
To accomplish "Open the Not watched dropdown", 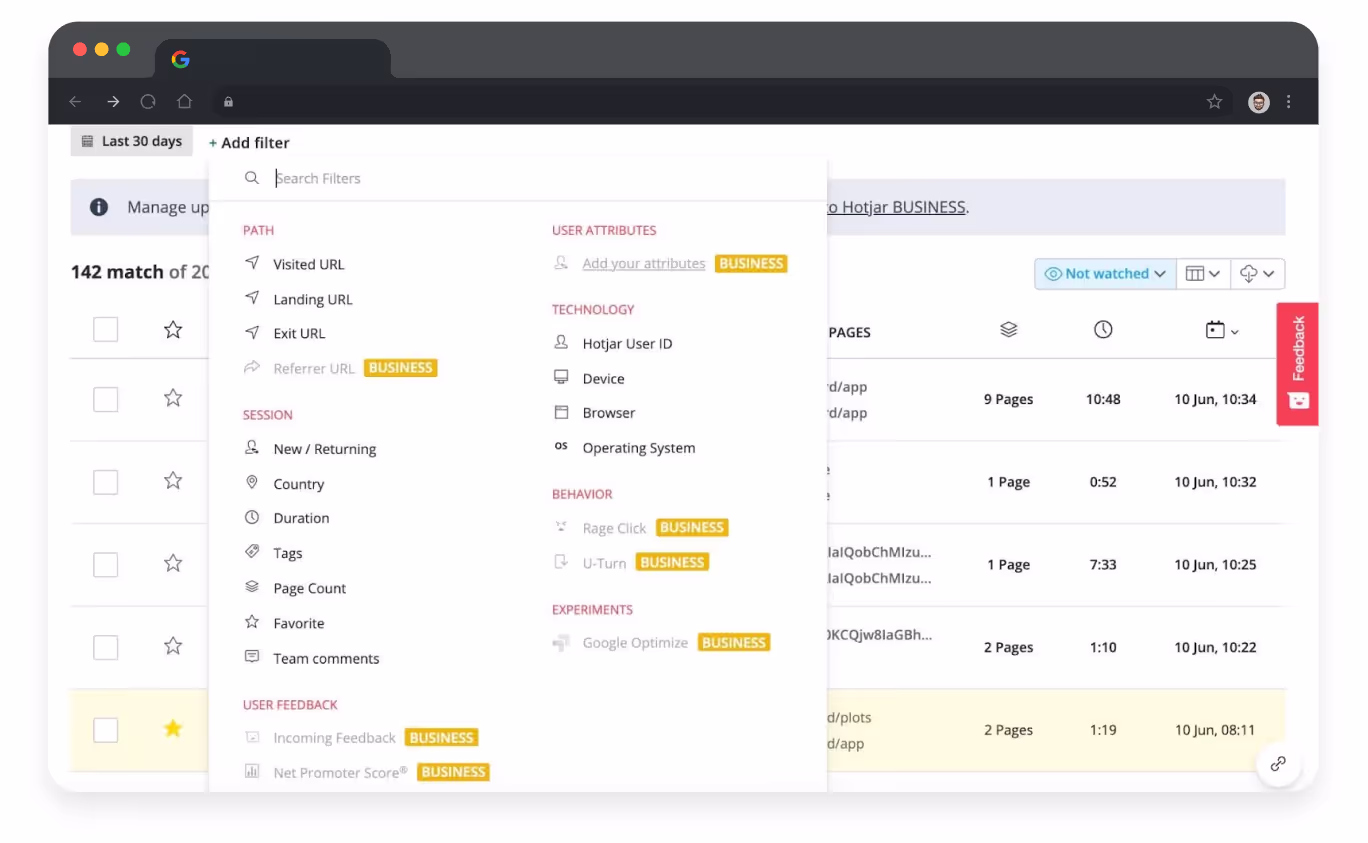I will pyautogui.click(x=1105, y=273).
